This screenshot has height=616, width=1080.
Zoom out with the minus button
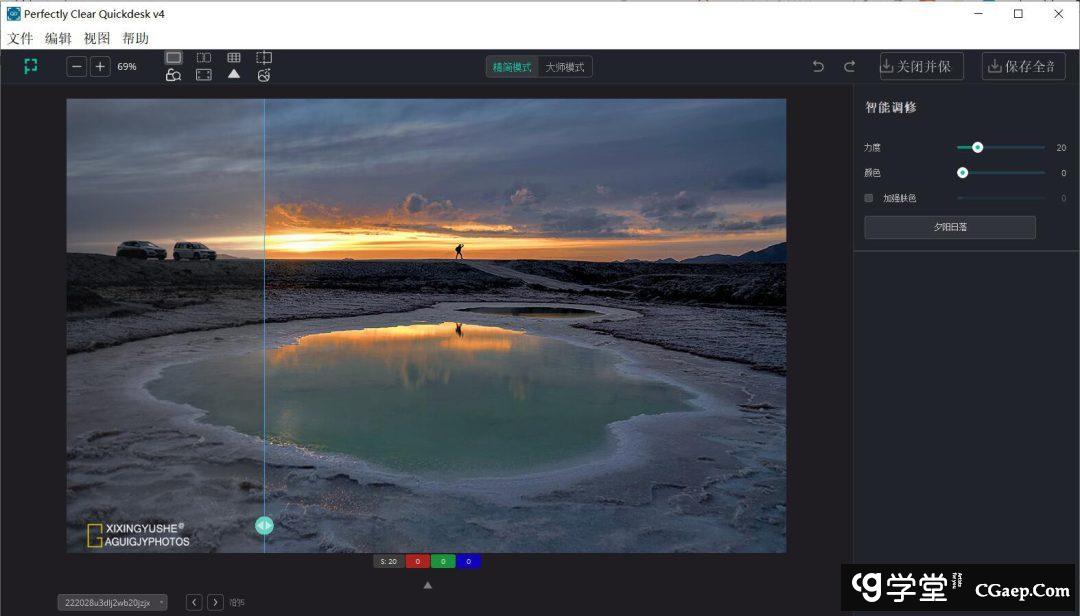pos(77,67)
